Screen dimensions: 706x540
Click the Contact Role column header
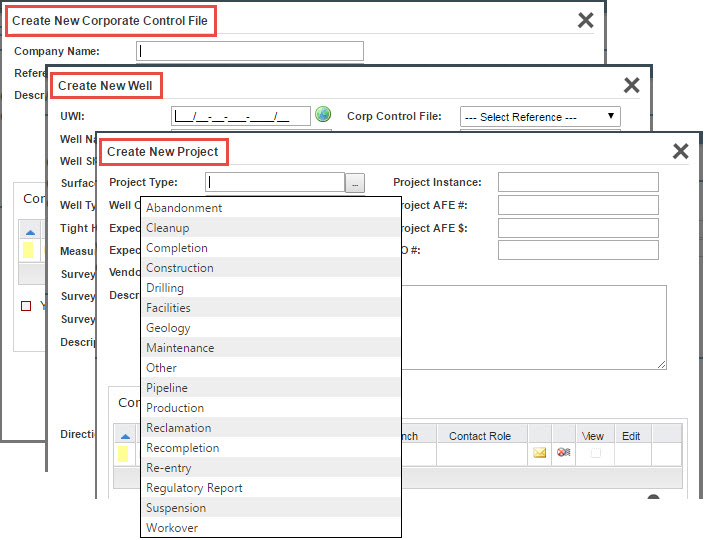(480, 436)
